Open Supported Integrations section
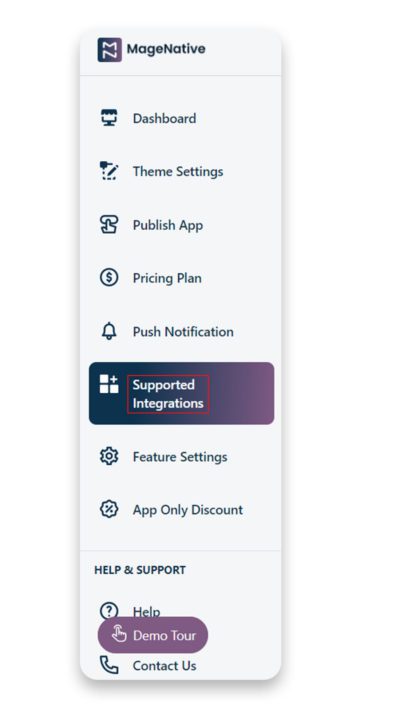This screenshot has height=711, width=400. point(181,393)
